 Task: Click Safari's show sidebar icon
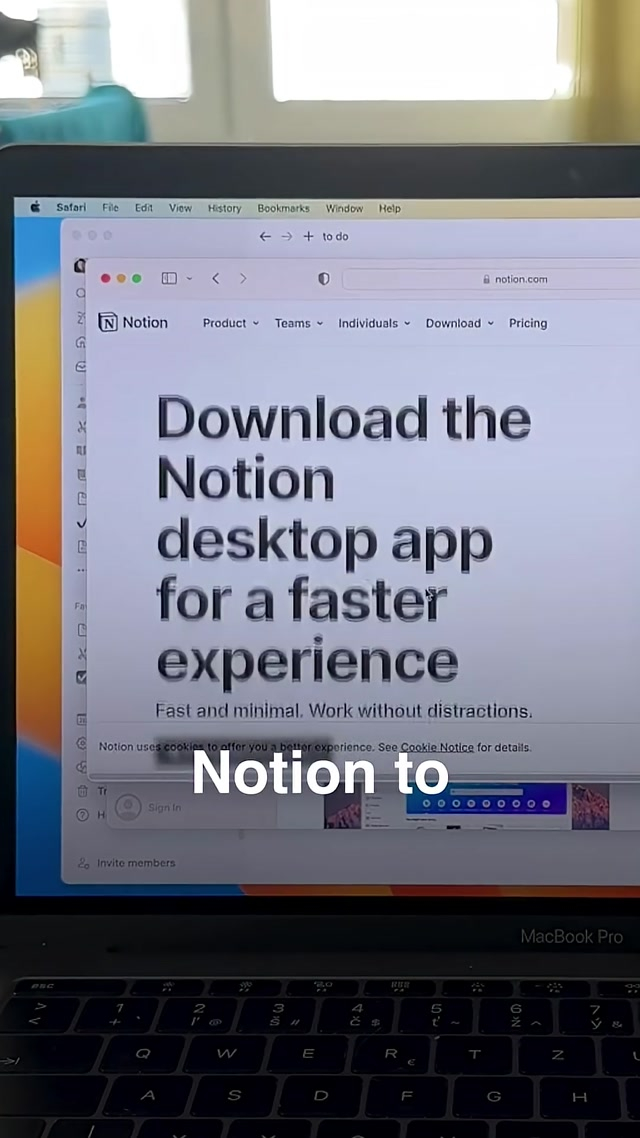tap(169, 278)
